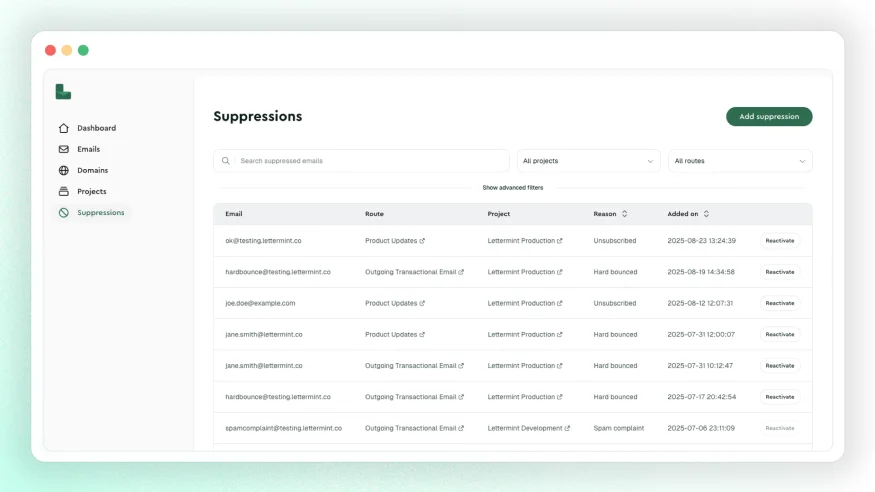Viewport: 875px width, 492px height.
Task: Open Lettermint Development project link
Action: 525,428
